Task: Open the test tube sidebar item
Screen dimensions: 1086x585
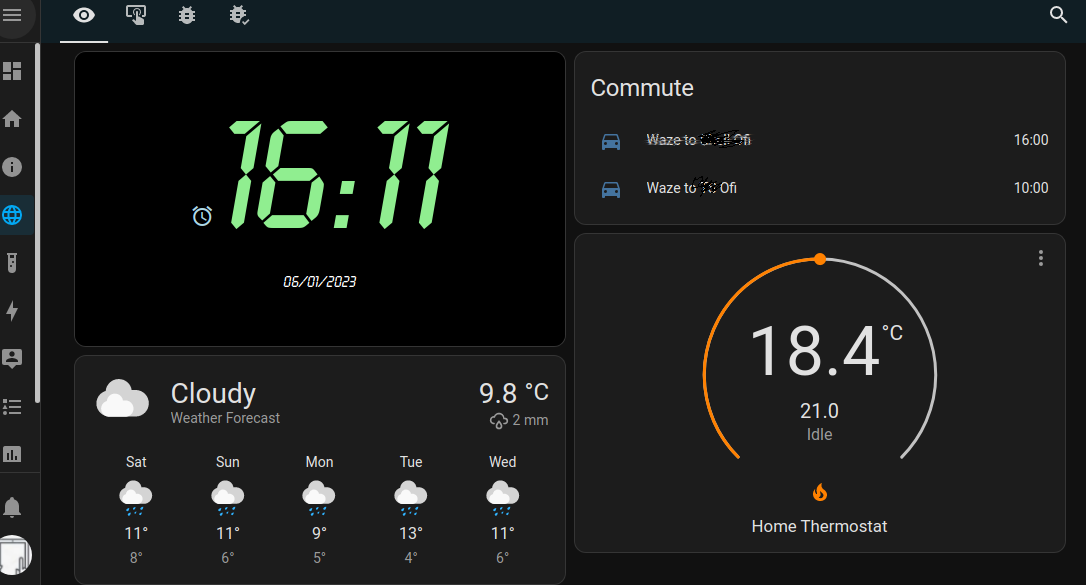Action: (12, 263)
